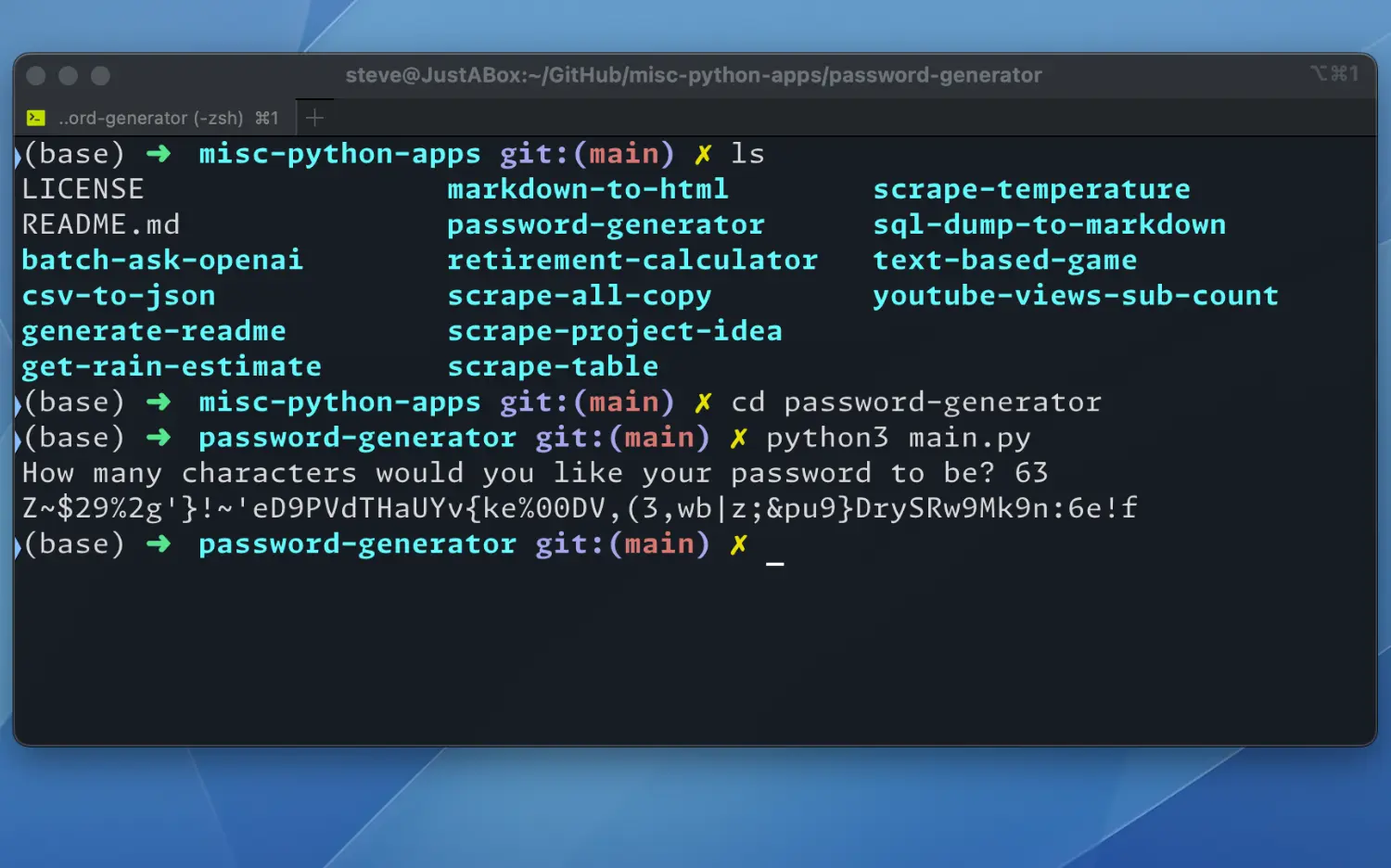The height and width of the screenshot is (868, 1391).
Task: Click the yellow minimize traffic light
Action: [x=68, y=75]
